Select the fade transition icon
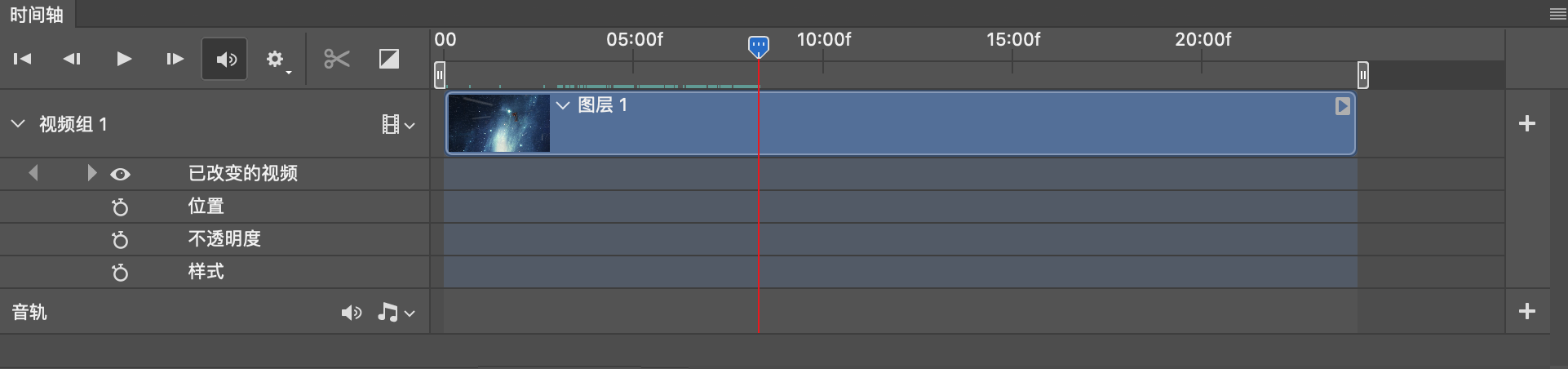1568x369 pixels. (x=389, y=59)
